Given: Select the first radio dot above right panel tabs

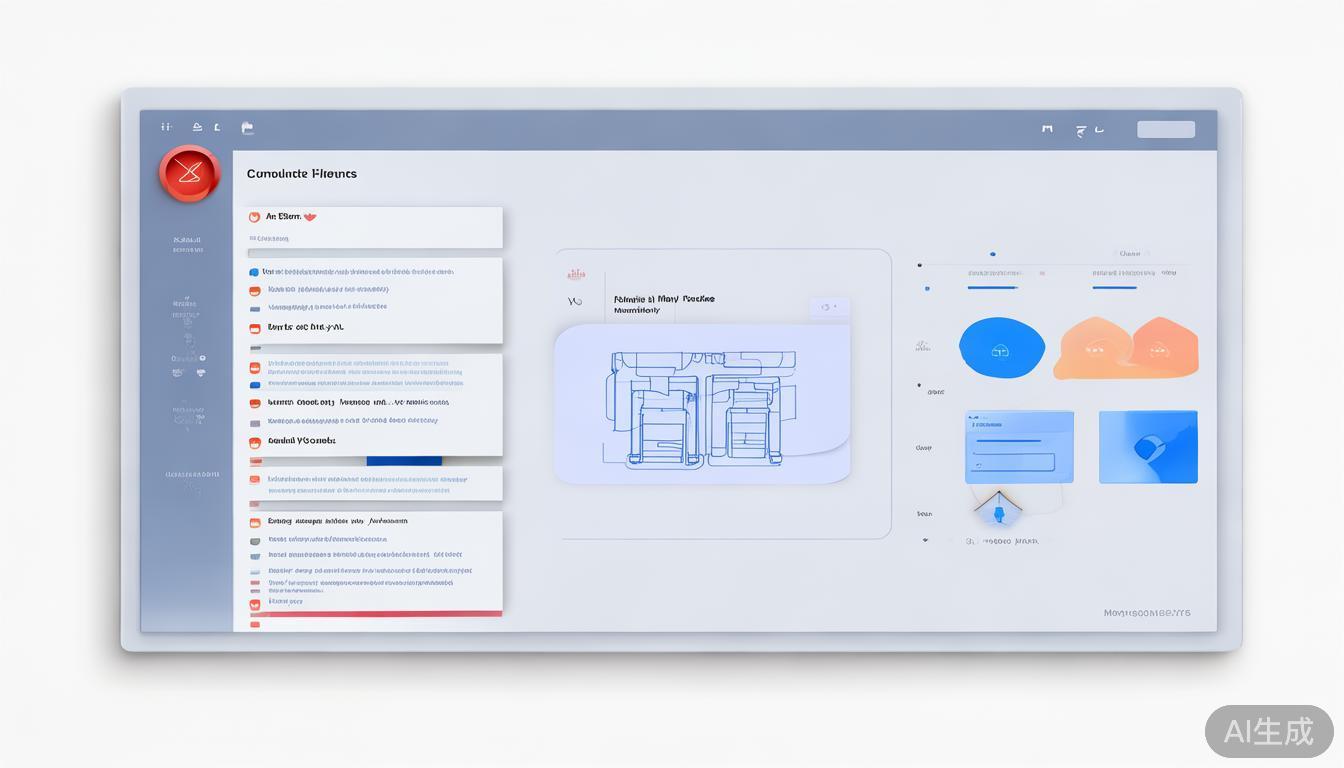Looking at the screenshot, I should pos(992,254).
